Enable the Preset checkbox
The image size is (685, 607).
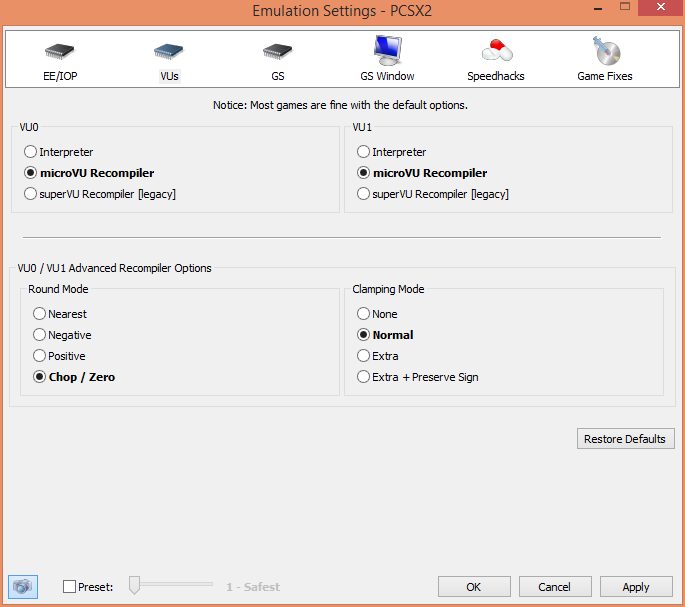(69, 587)
